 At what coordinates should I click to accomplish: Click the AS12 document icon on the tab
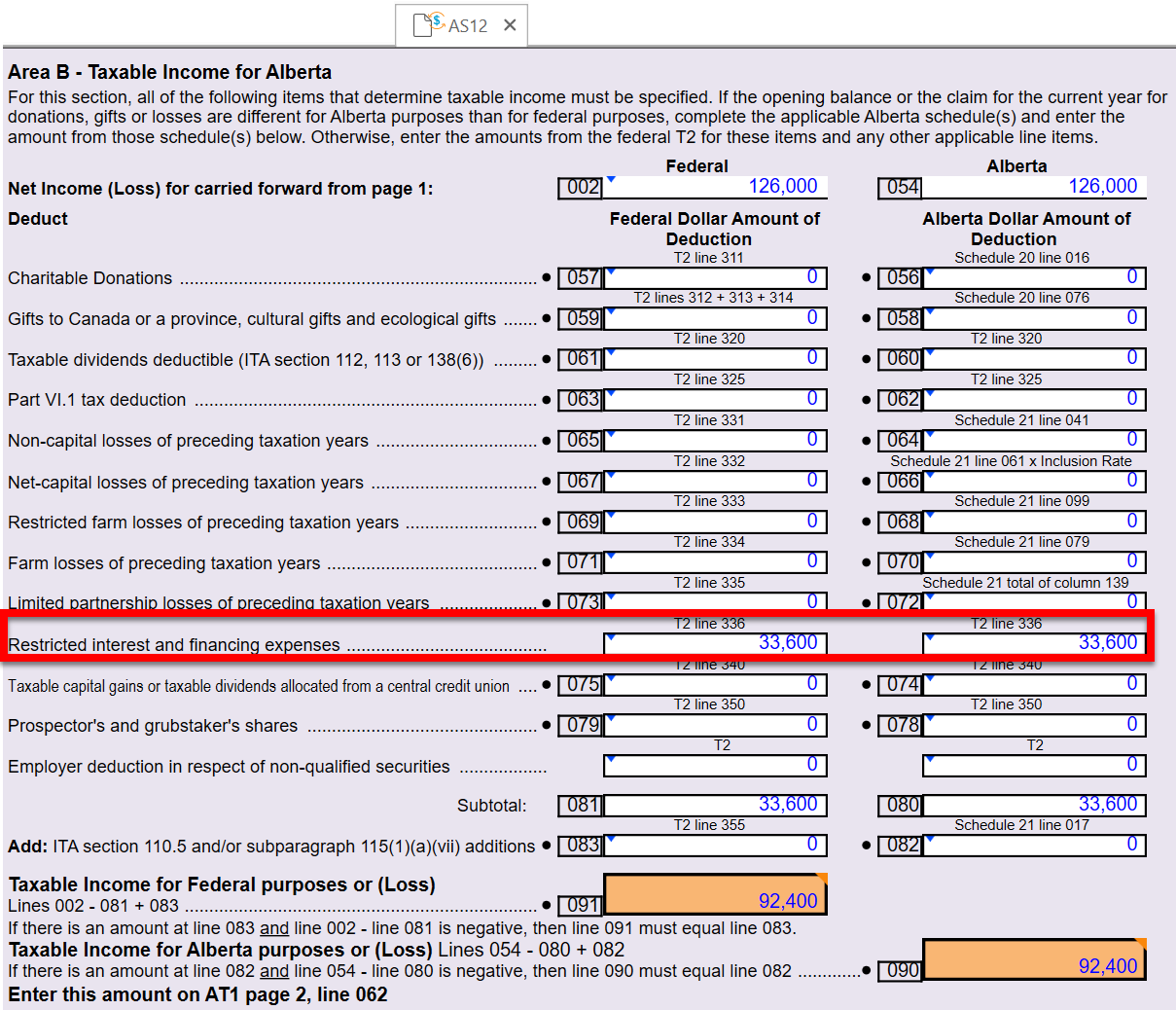point(428,24)
